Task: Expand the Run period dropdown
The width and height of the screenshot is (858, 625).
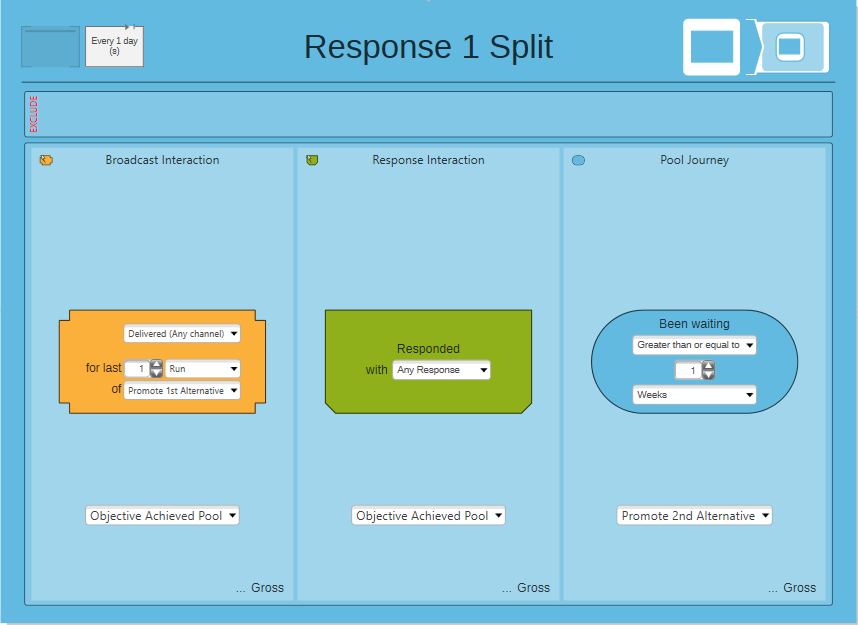Action: pos(202,368)
